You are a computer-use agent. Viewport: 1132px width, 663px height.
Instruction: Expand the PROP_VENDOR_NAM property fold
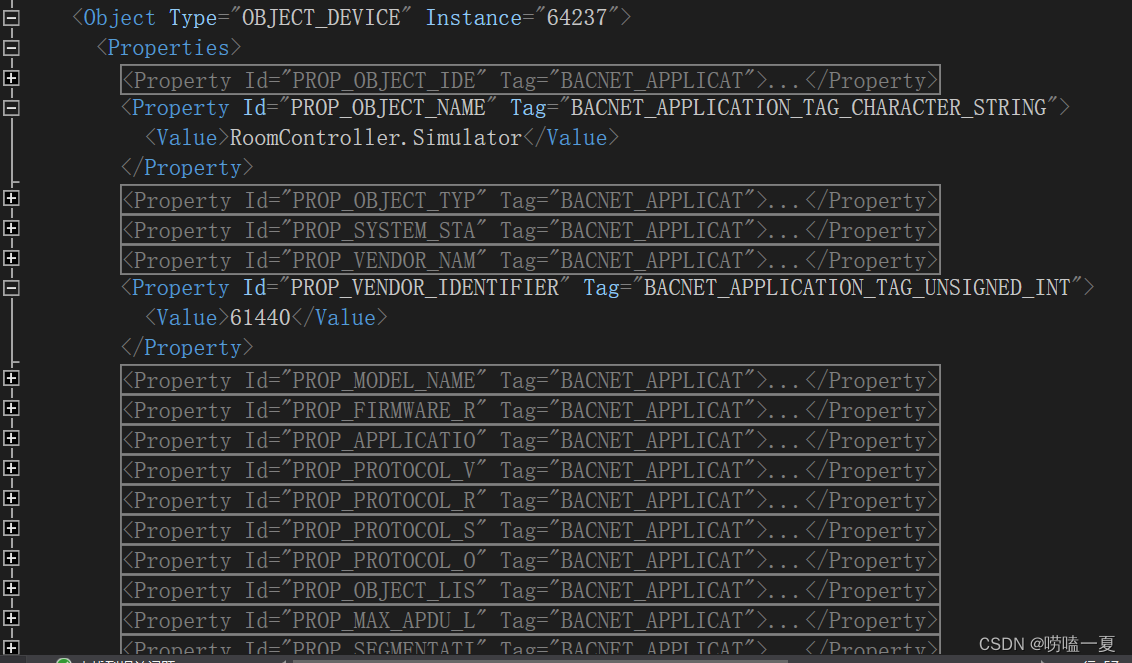tap(11, 259)
